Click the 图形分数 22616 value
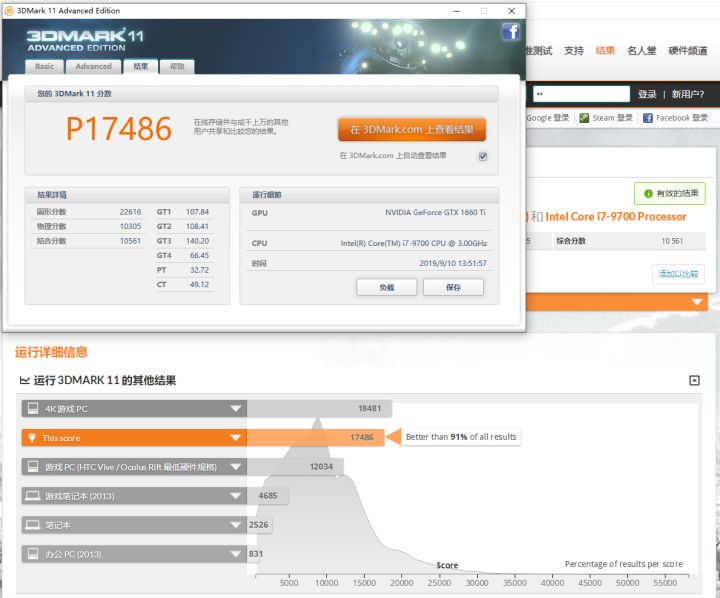Viewport: 720px width, 598px height. click(130, 212)
